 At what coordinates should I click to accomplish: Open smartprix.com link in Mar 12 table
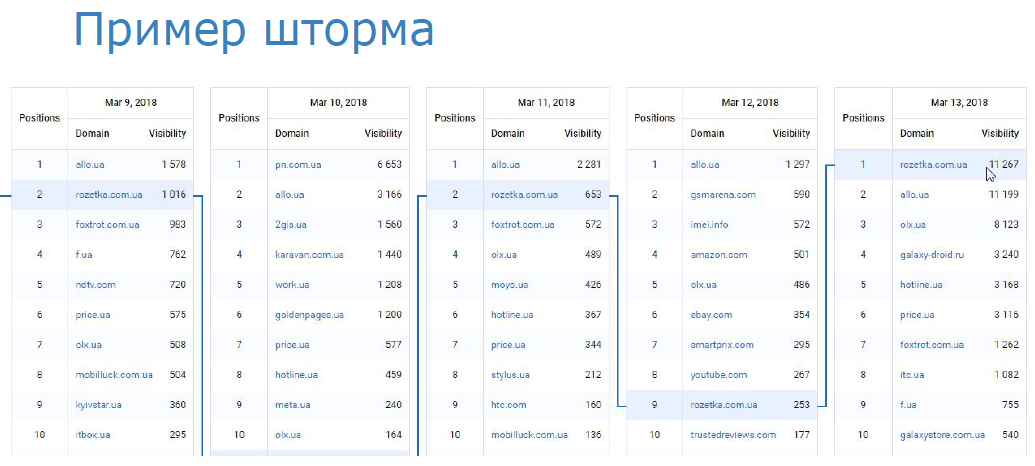722,345
